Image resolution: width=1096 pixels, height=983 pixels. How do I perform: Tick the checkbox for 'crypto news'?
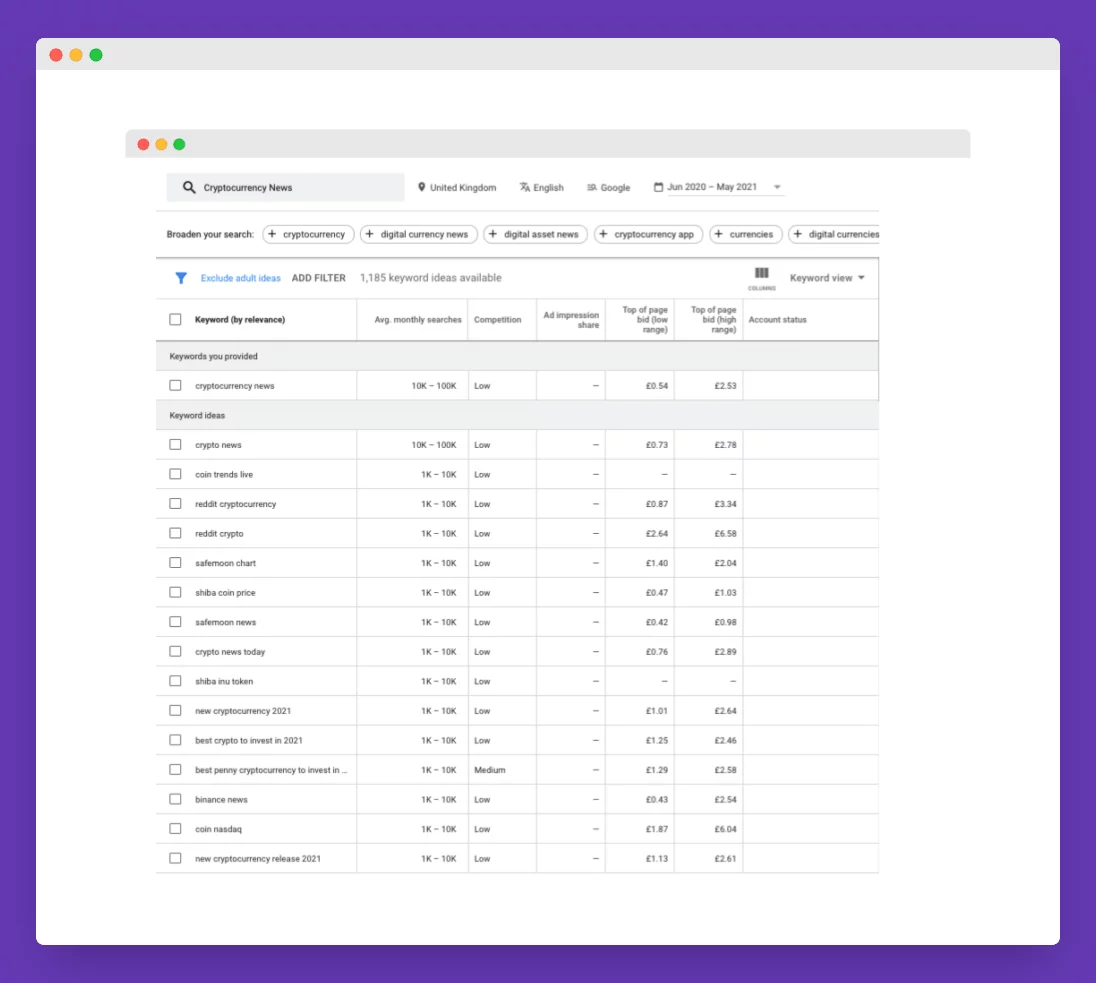[x=175, y=445]
